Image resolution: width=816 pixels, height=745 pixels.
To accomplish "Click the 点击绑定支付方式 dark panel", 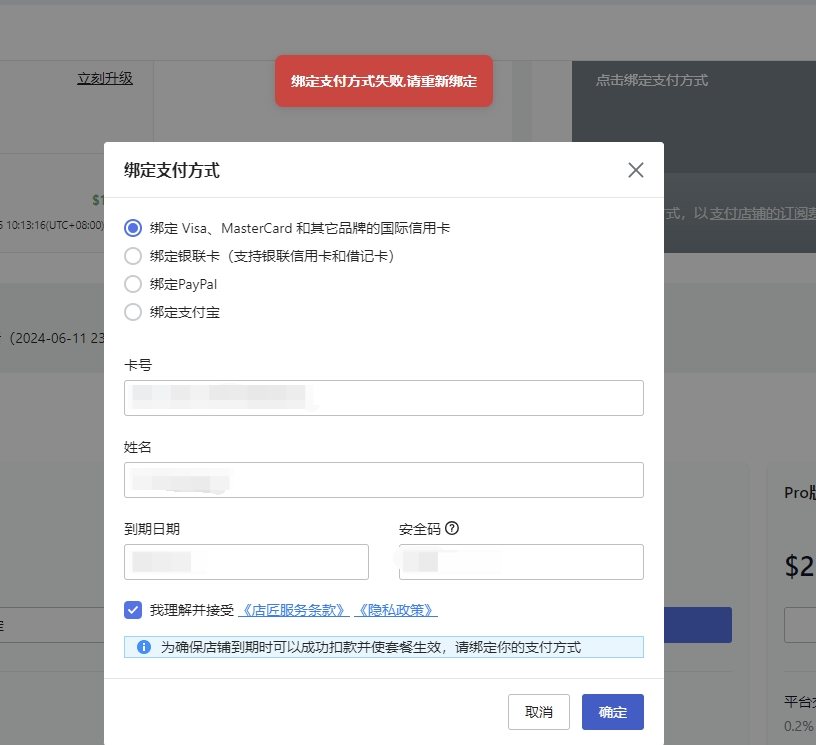I will point(692,100).
